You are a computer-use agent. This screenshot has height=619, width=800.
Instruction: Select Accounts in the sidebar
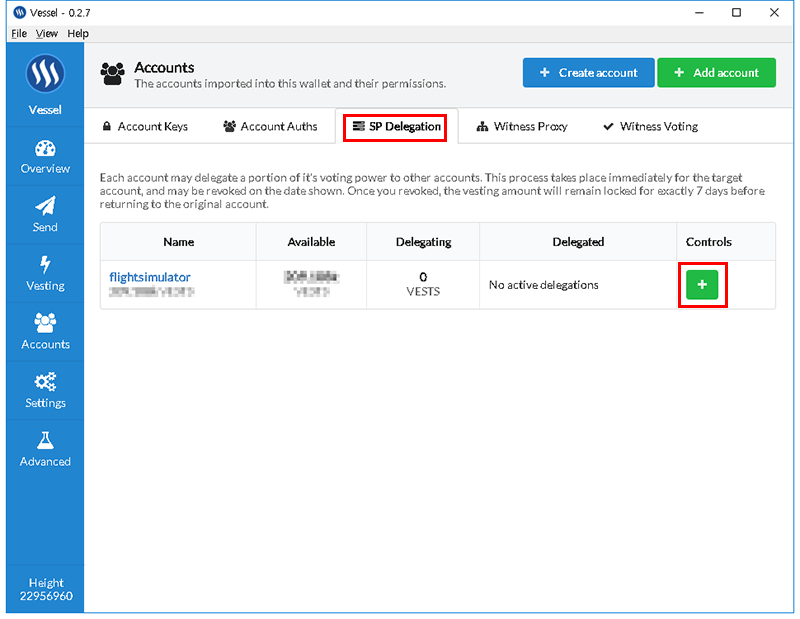click(x=45, y=332)
